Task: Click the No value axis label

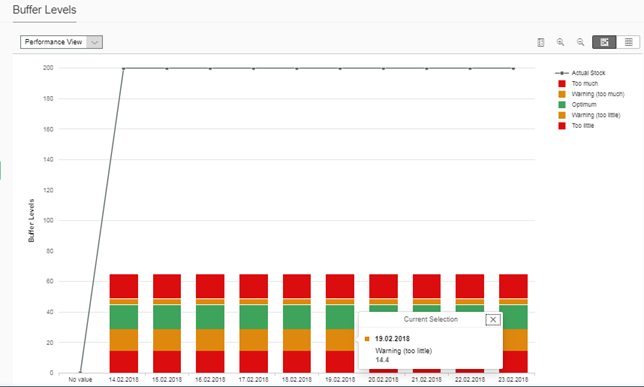Action: coord(80,380)
